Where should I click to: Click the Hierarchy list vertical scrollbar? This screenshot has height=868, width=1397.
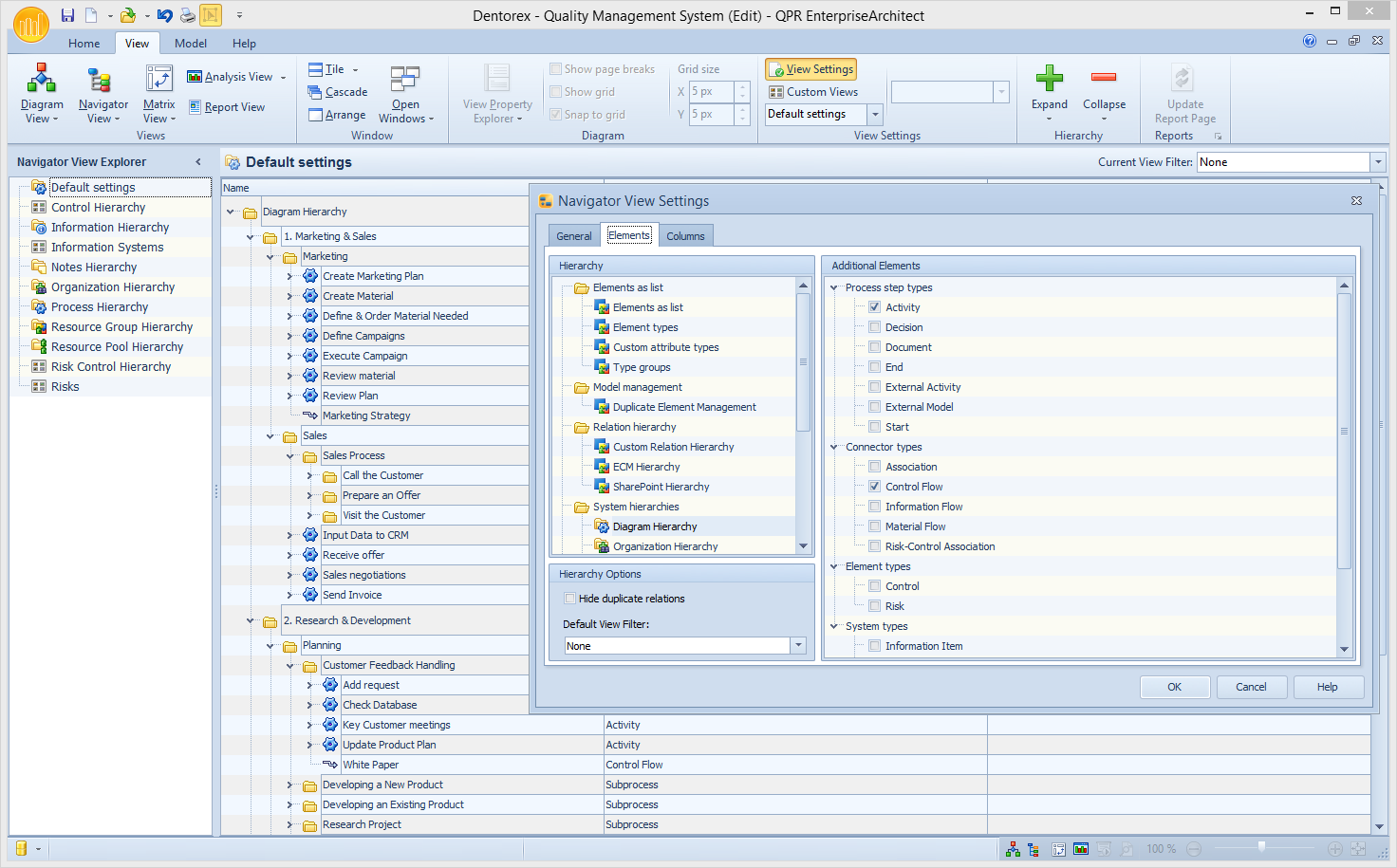[803, 360]
